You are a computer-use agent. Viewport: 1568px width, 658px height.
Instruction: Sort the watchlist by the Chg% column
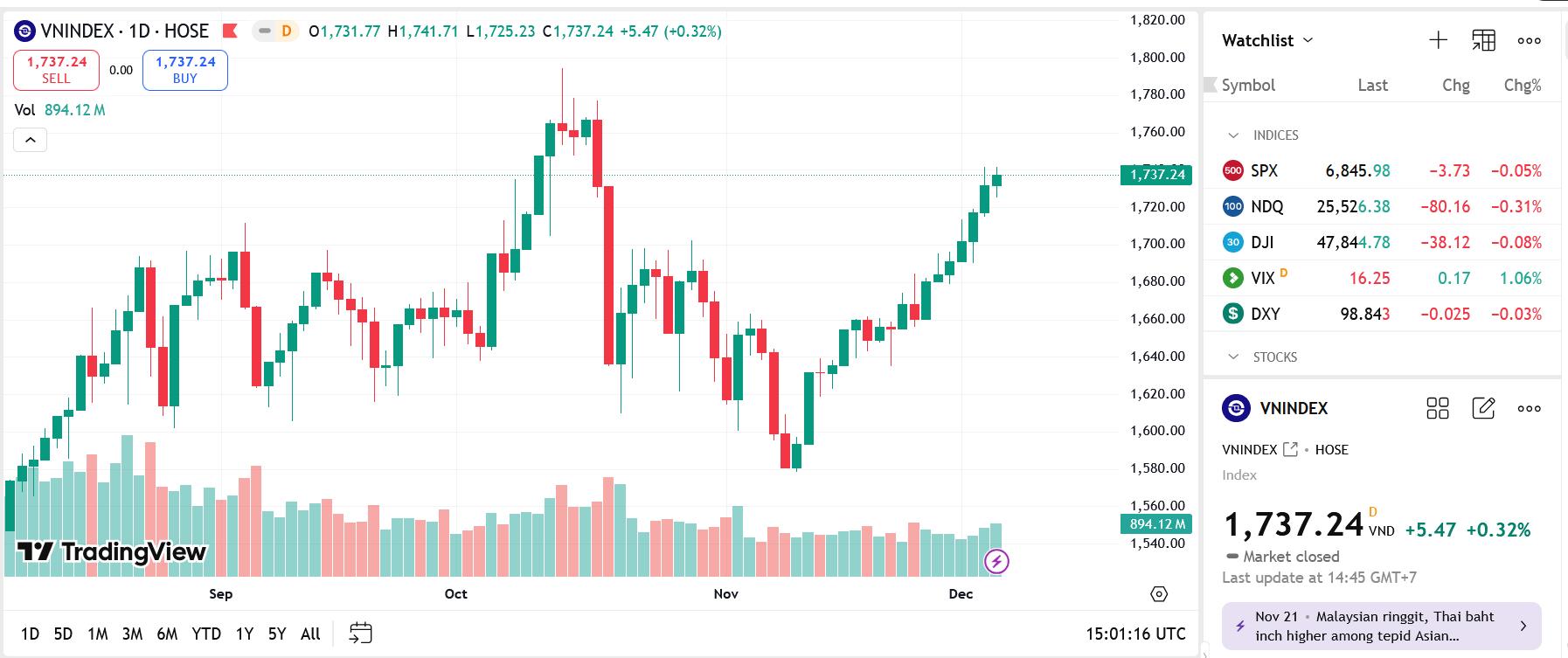coord(1522,85)
